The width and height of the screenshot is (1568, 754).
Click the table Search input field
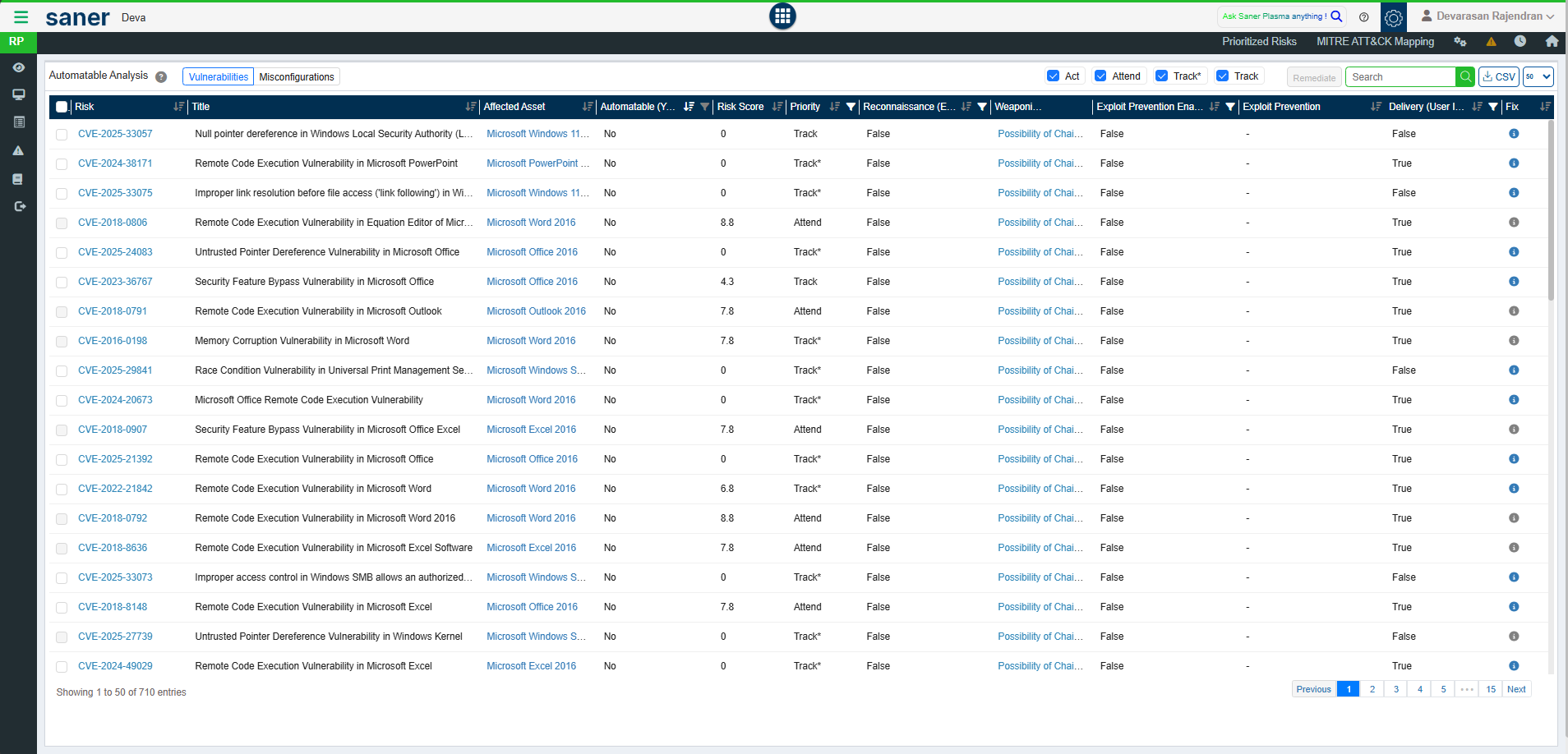tap(1400, 77)
